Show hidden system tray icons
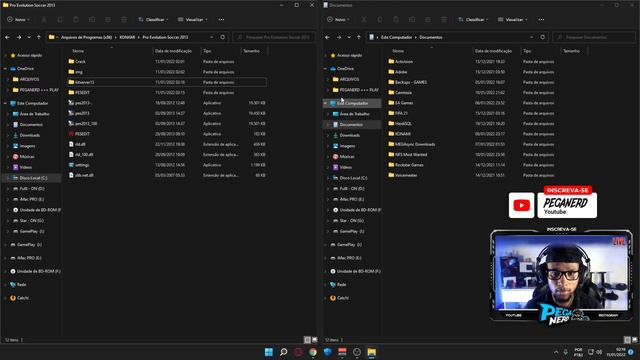Viewport: 640px width, 360px height. (556, 352)
